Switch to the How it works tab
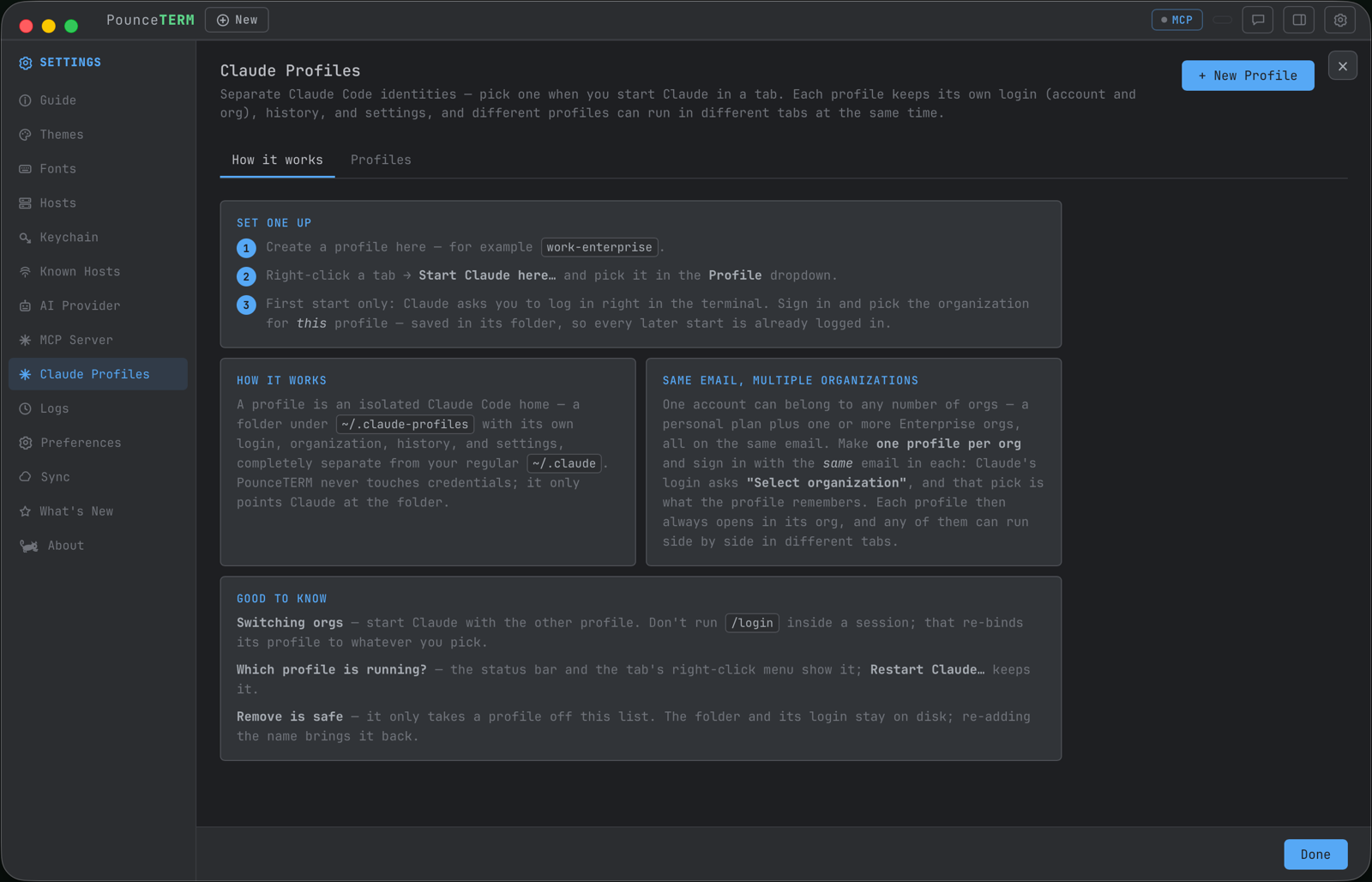 [x=277, y=160]
